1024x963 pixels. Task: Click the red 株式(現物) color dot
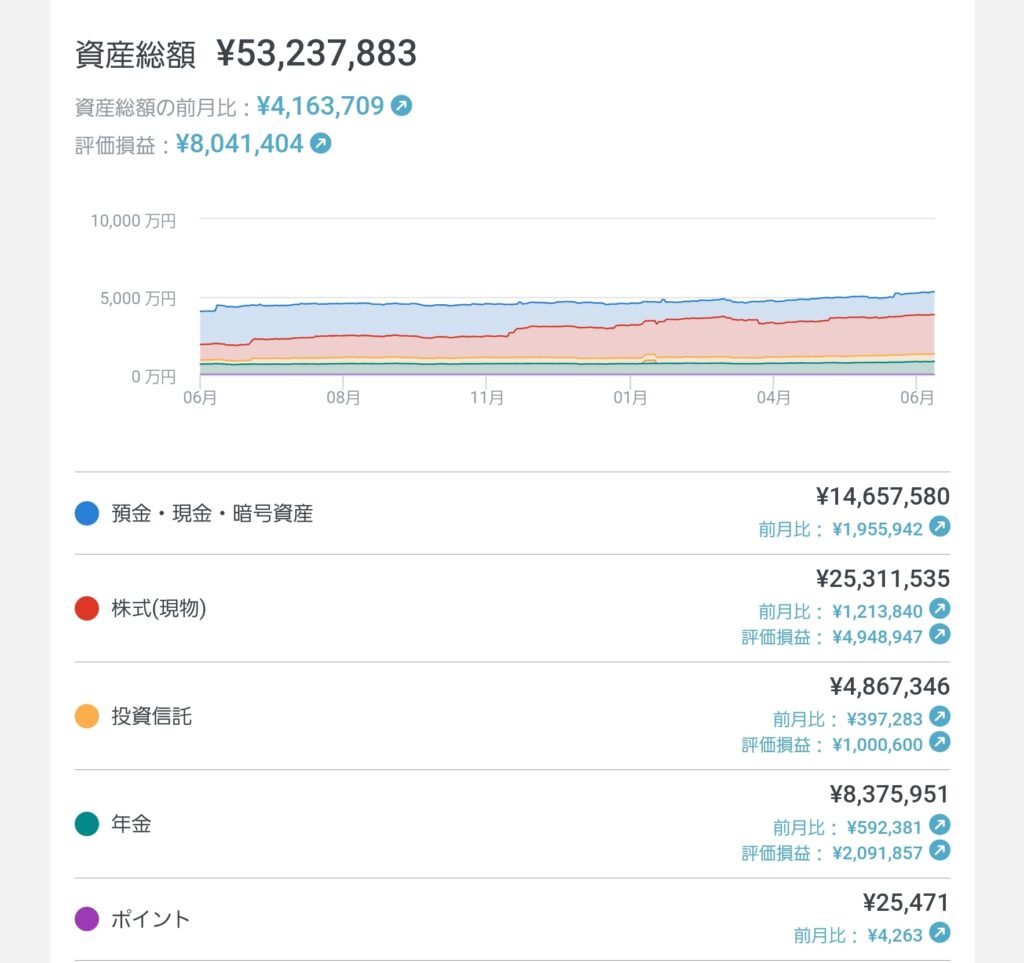click(87, 608)
